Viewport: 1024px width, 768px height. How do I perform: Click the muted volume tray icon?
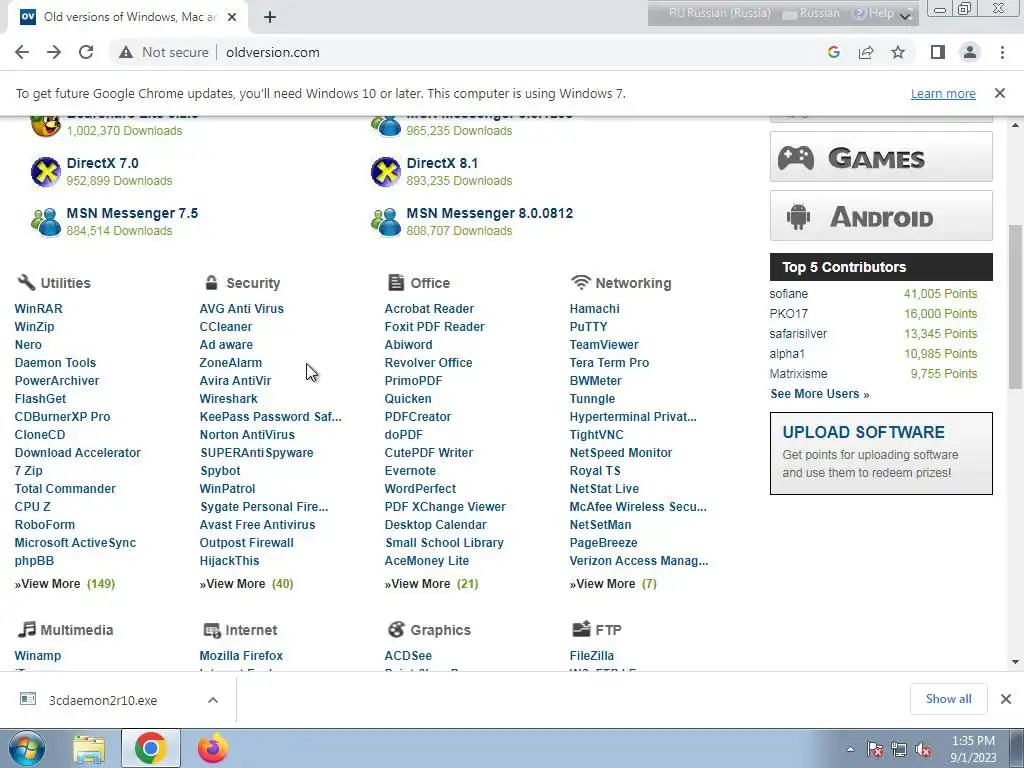(923, 749)
